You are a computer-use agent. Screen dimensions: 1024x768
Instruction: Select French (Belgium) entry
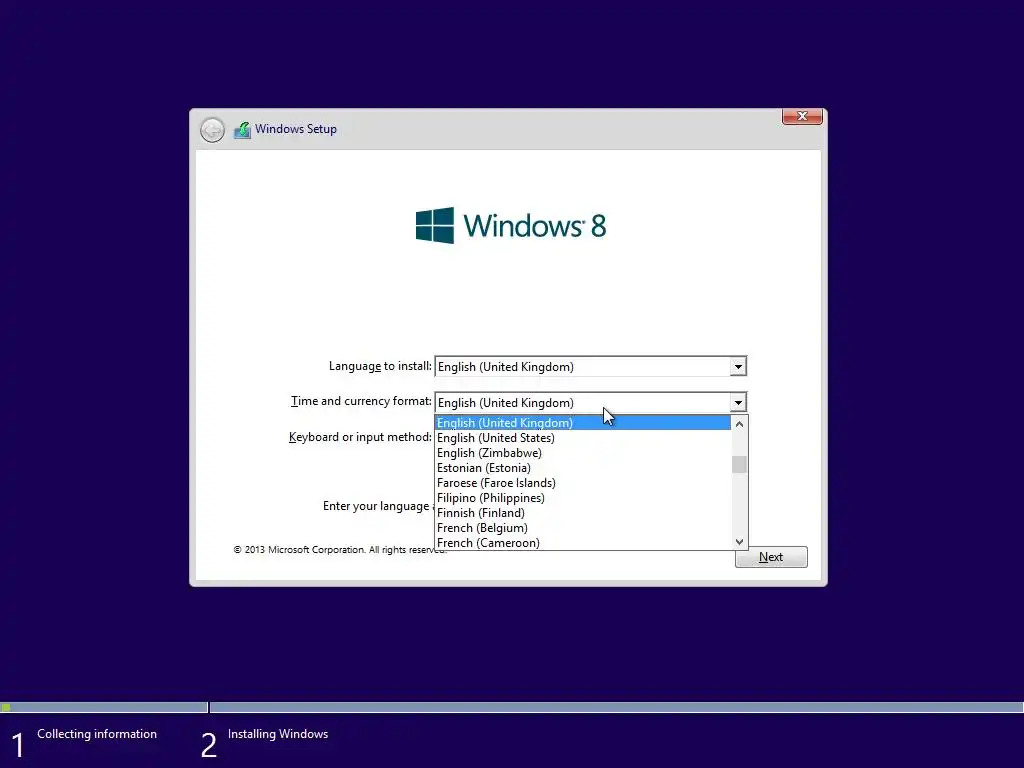583,528
